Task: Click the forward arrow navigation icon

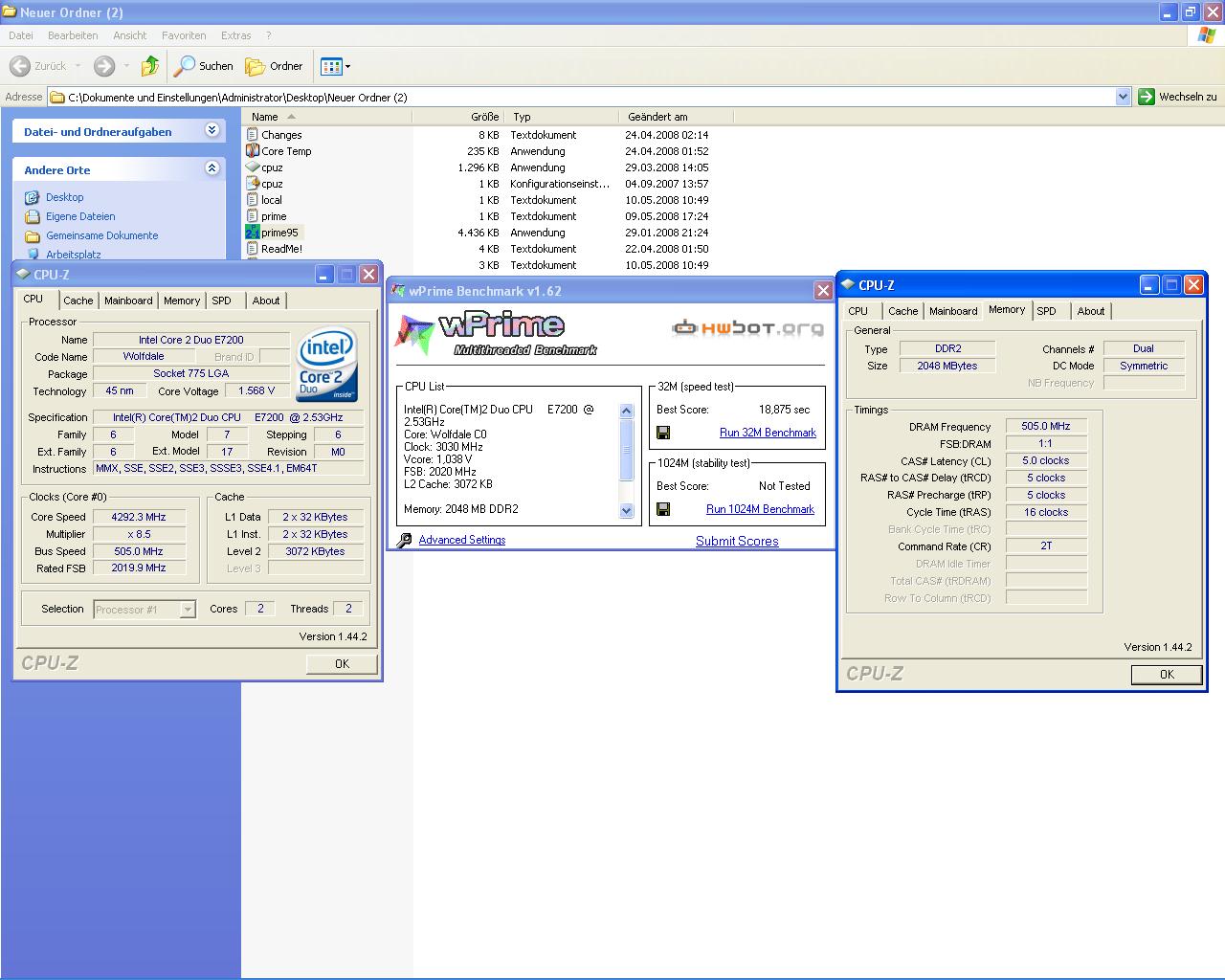Action: [104, 66]
